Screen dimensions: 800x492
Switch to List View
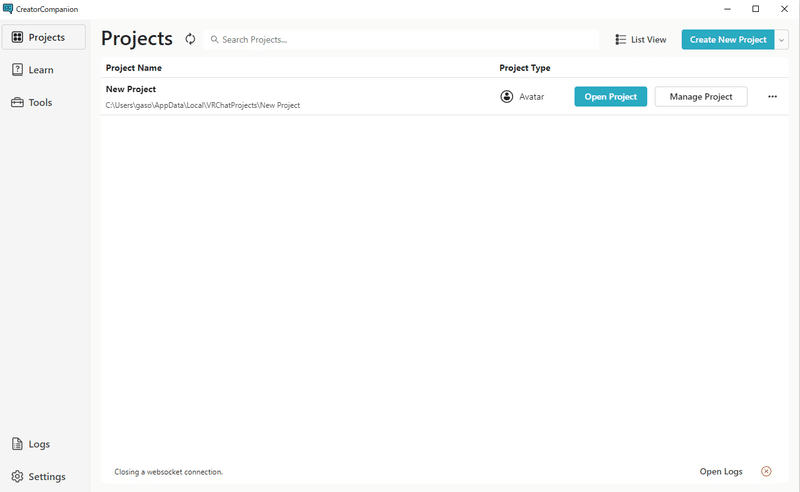tap(641, 39)
